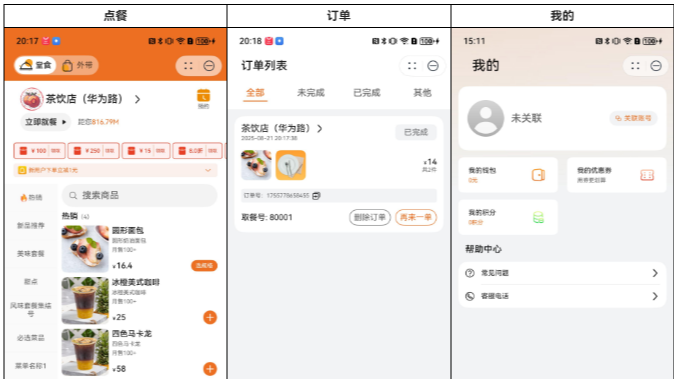674x379 pixels.
Task: Click the gray profile avatar
Action: pos(486,118)
